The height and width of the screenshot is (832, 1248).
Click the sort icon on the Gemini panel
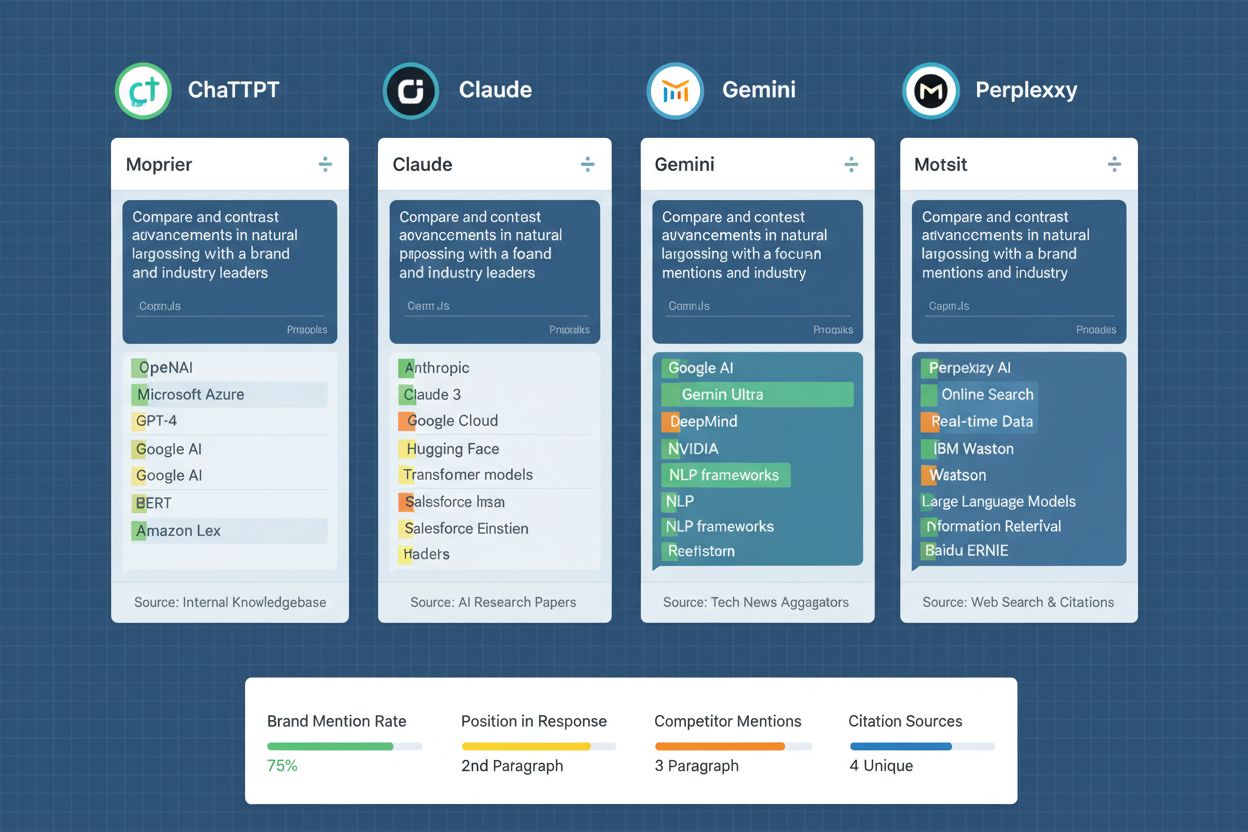click(x=851, y=164)
